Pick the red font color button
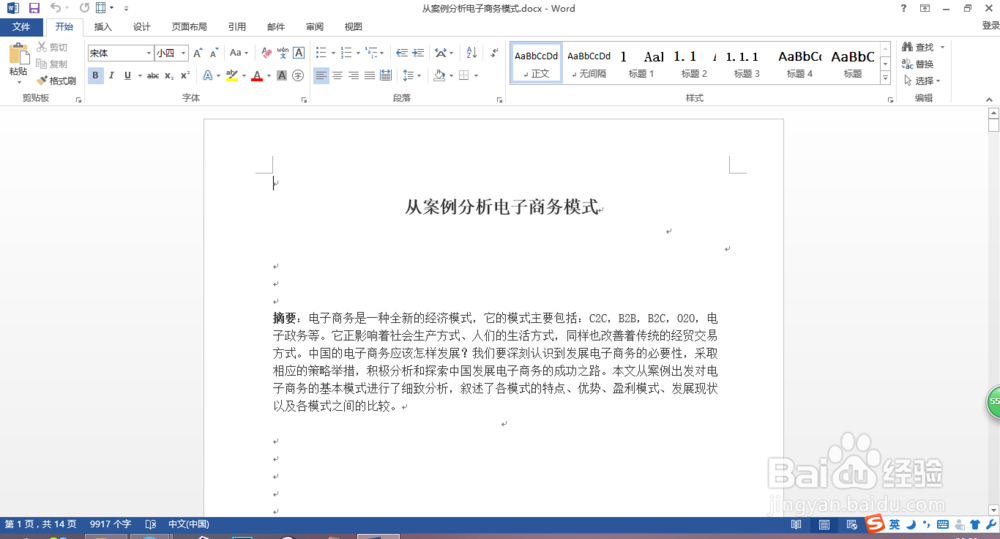 (257, 75)
